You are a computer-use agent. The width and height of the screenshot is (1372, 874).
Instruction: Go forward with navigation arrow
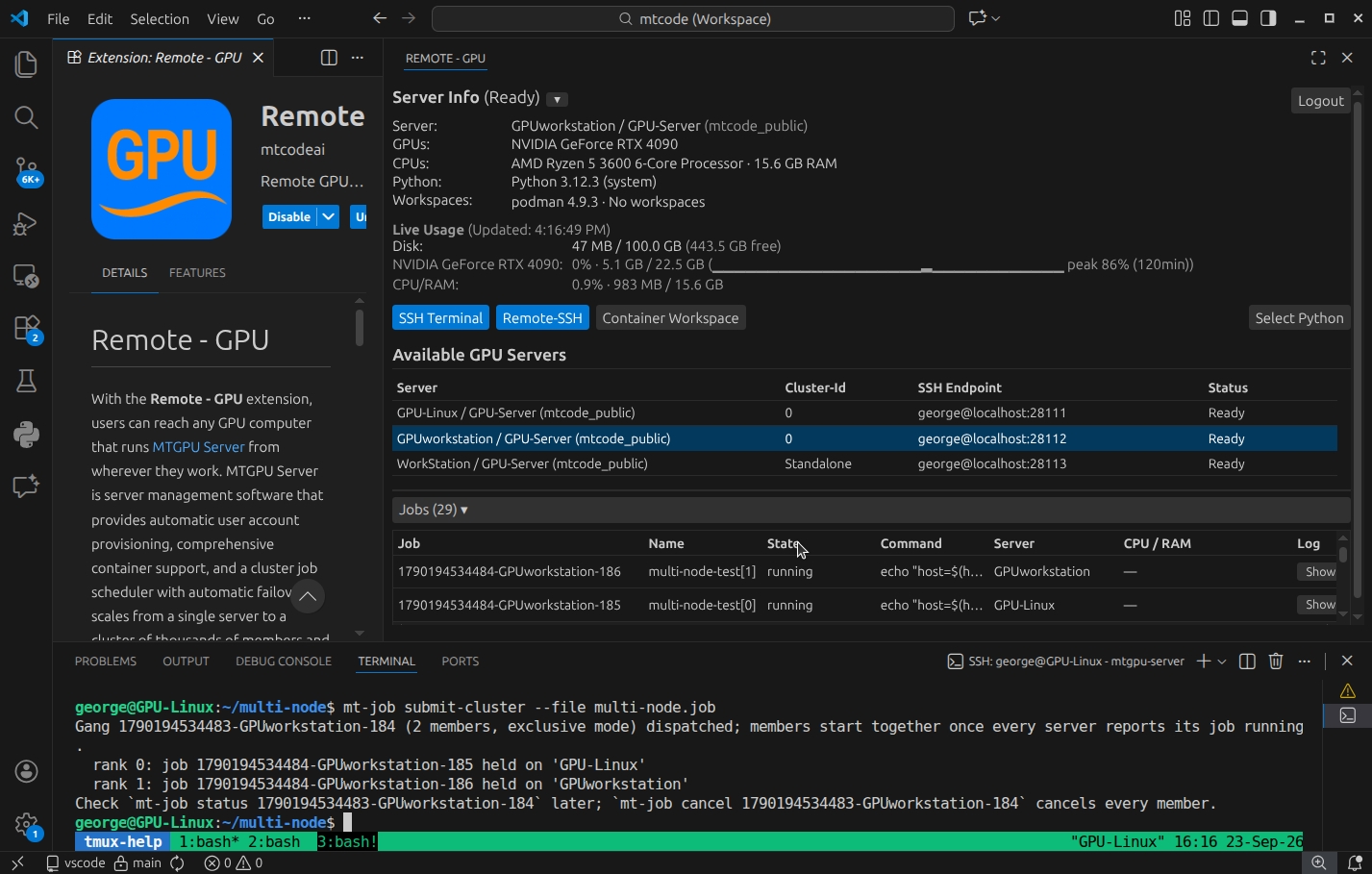409,18
